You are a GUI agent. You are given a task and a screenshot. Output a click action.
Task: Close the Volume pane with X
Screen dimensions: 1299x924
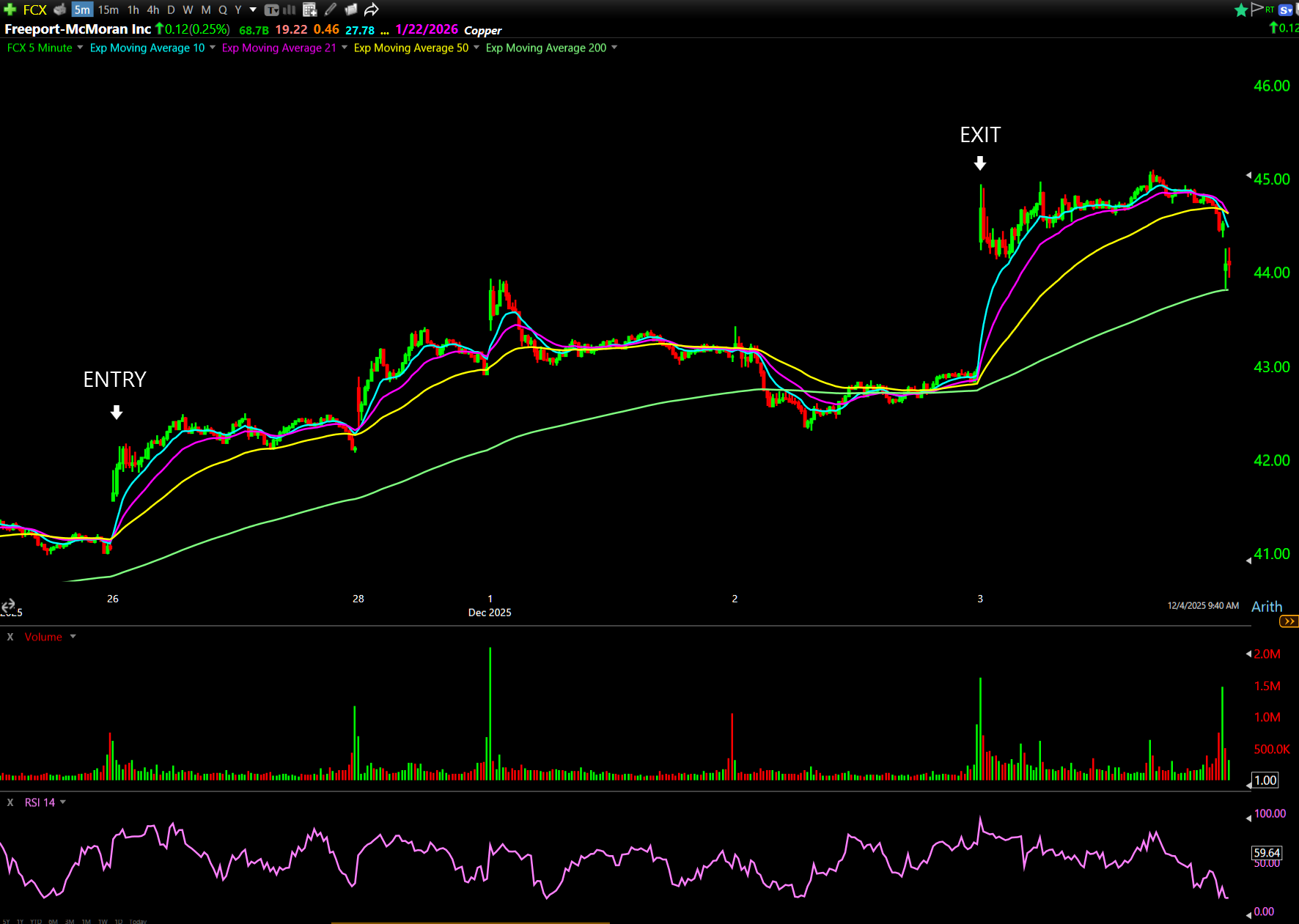pos(10,637)
